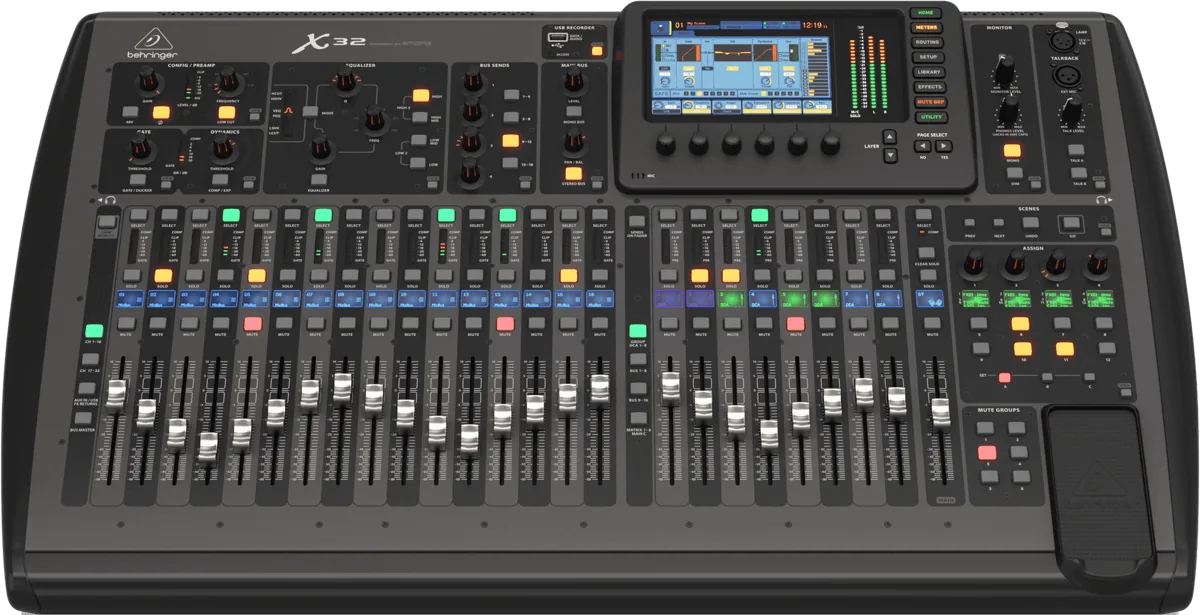Click the MONITOR LEVEL knob
This screenshot has height=615, width=1200.
(1005, 70)
